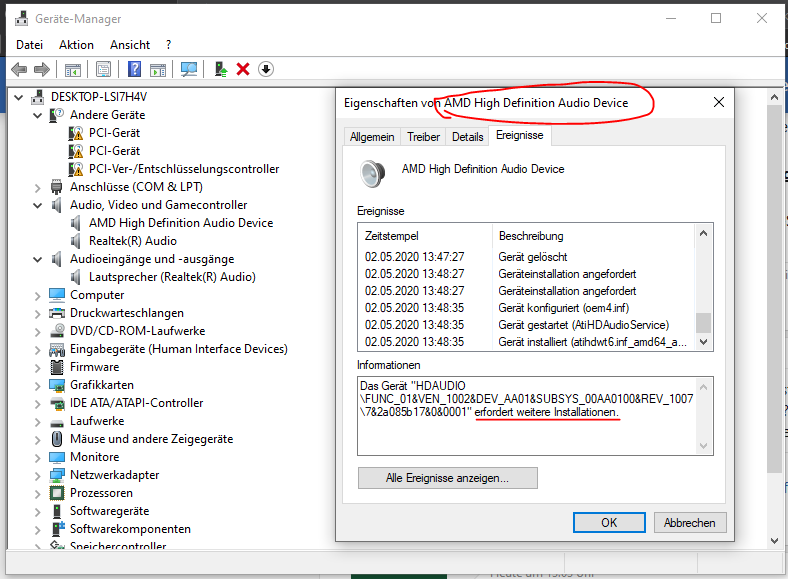The width and height of the screenshot is (788, 579).
Task: Collapse the Andere Geräte category
Action: click(x=37, y=115)
